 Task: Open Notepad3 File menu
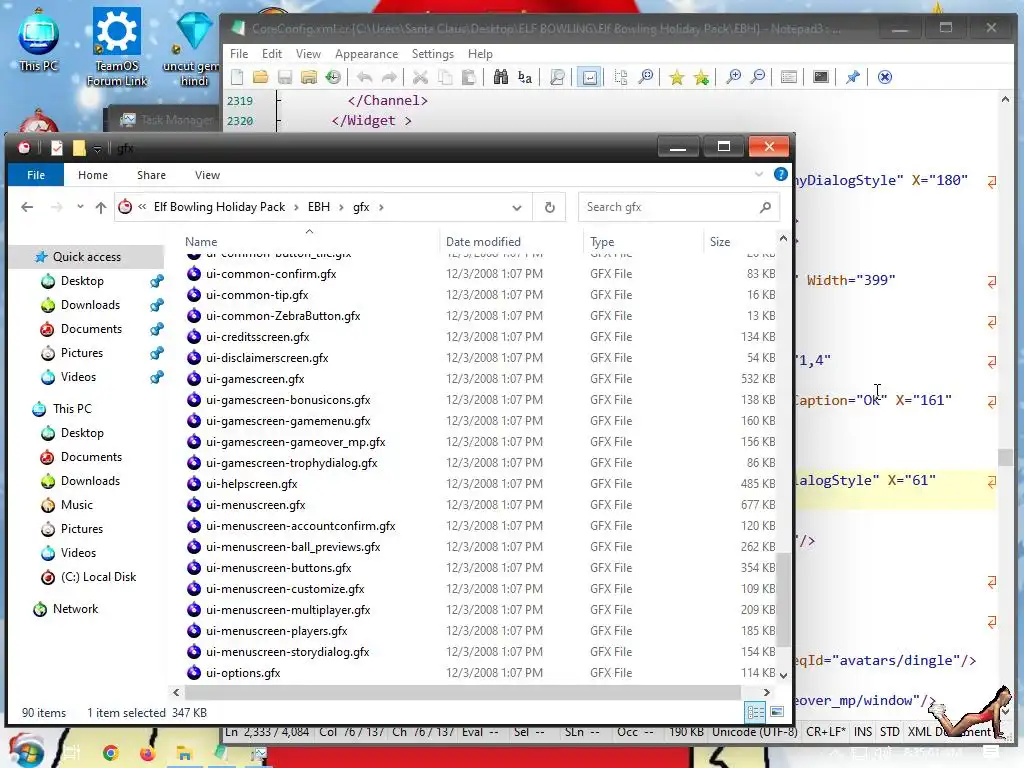239,54
